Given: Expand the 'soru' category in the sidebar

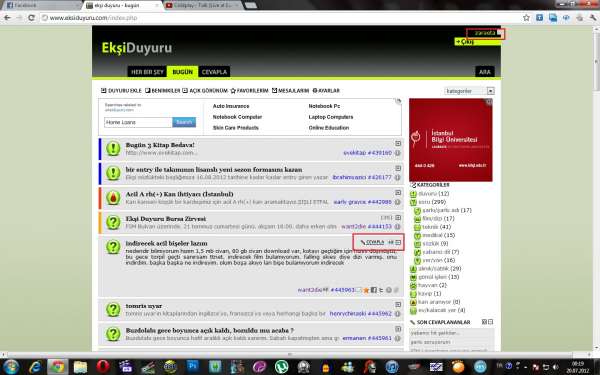Looking at the screenshot, I should point(413,202).
